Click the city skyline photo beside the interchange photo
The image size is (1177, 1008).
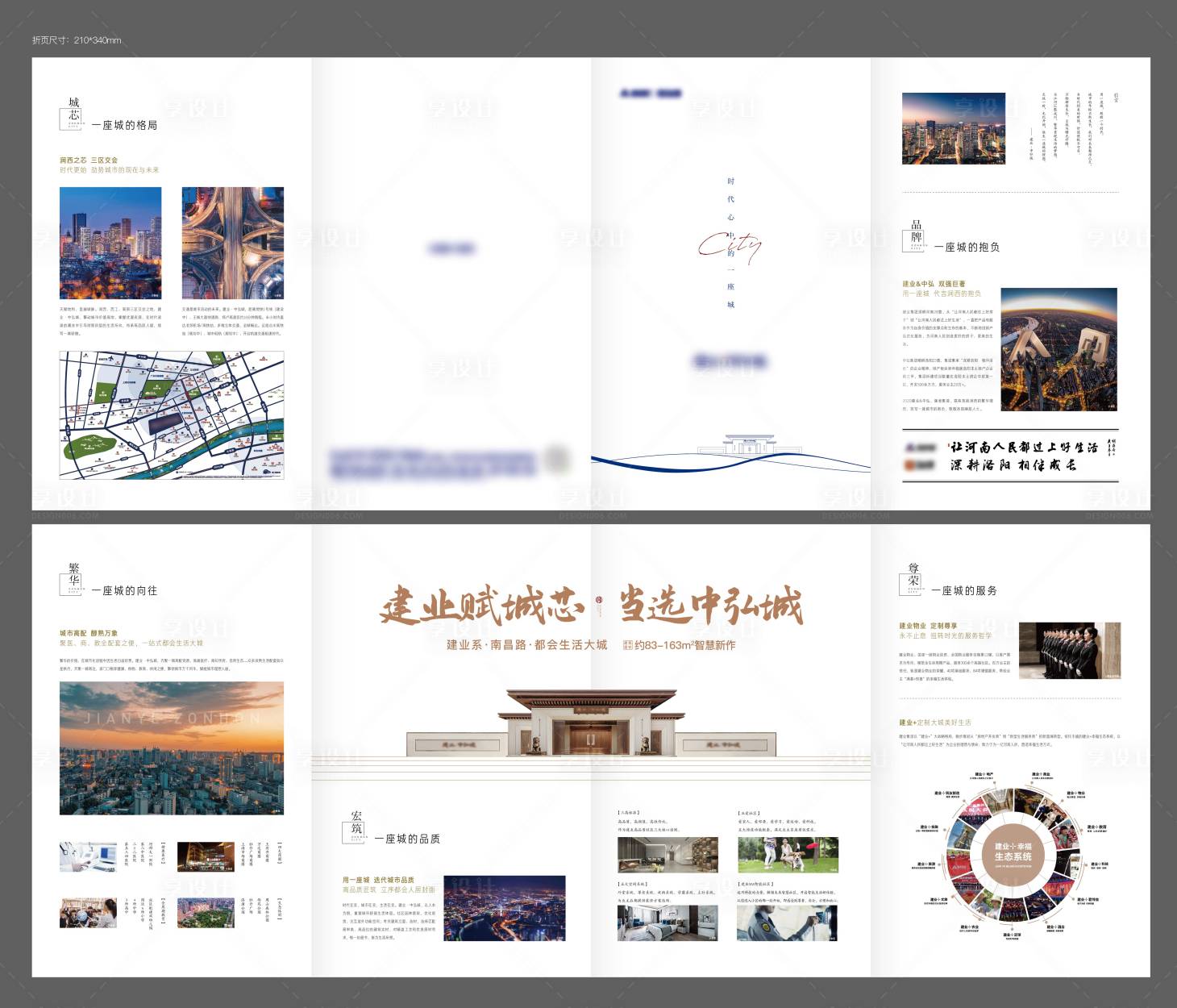(x=110, y=244)
